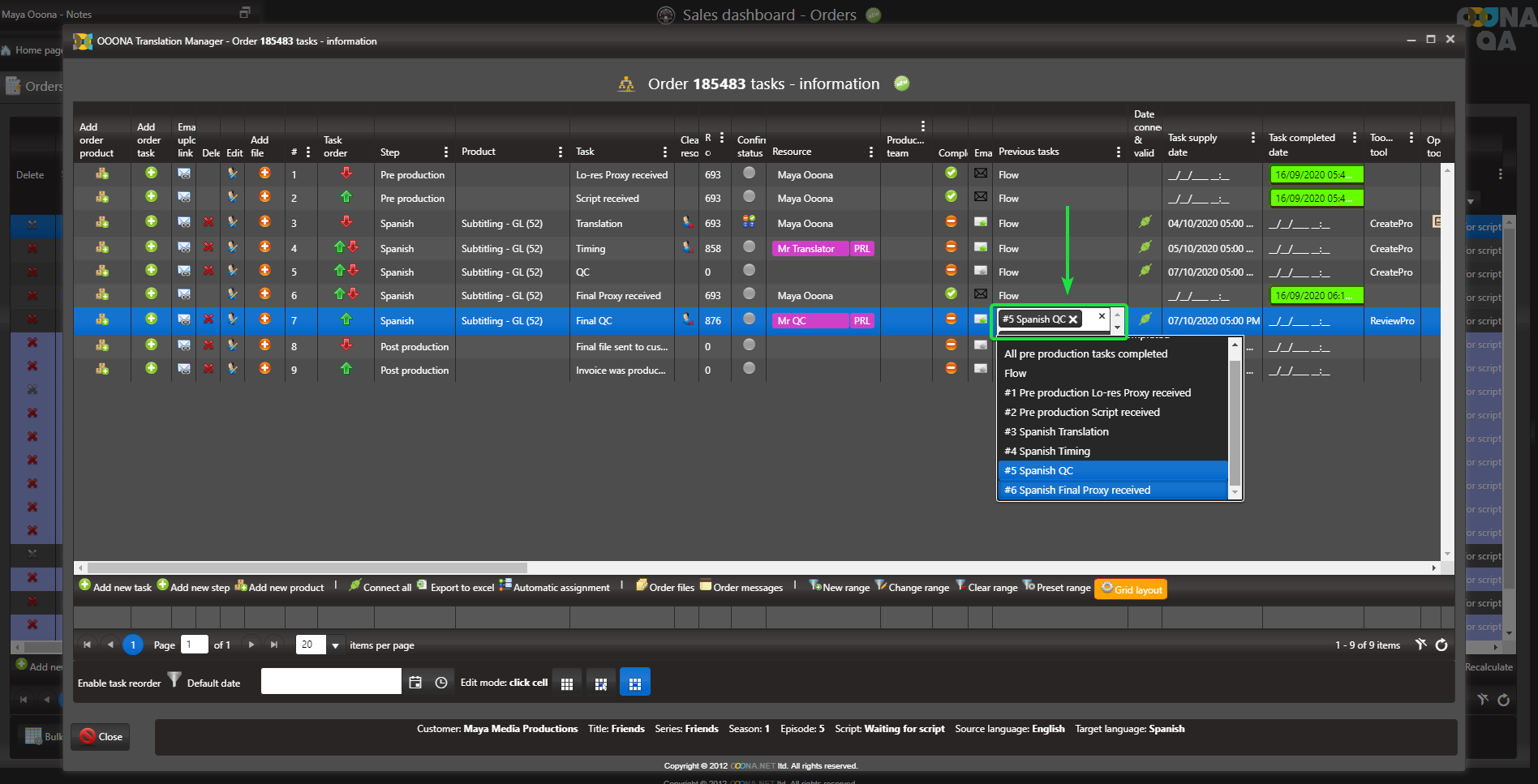The image size is (1538, 784).
Task: Open the Previous tasks column options menu
Action: click(1118, 152)
